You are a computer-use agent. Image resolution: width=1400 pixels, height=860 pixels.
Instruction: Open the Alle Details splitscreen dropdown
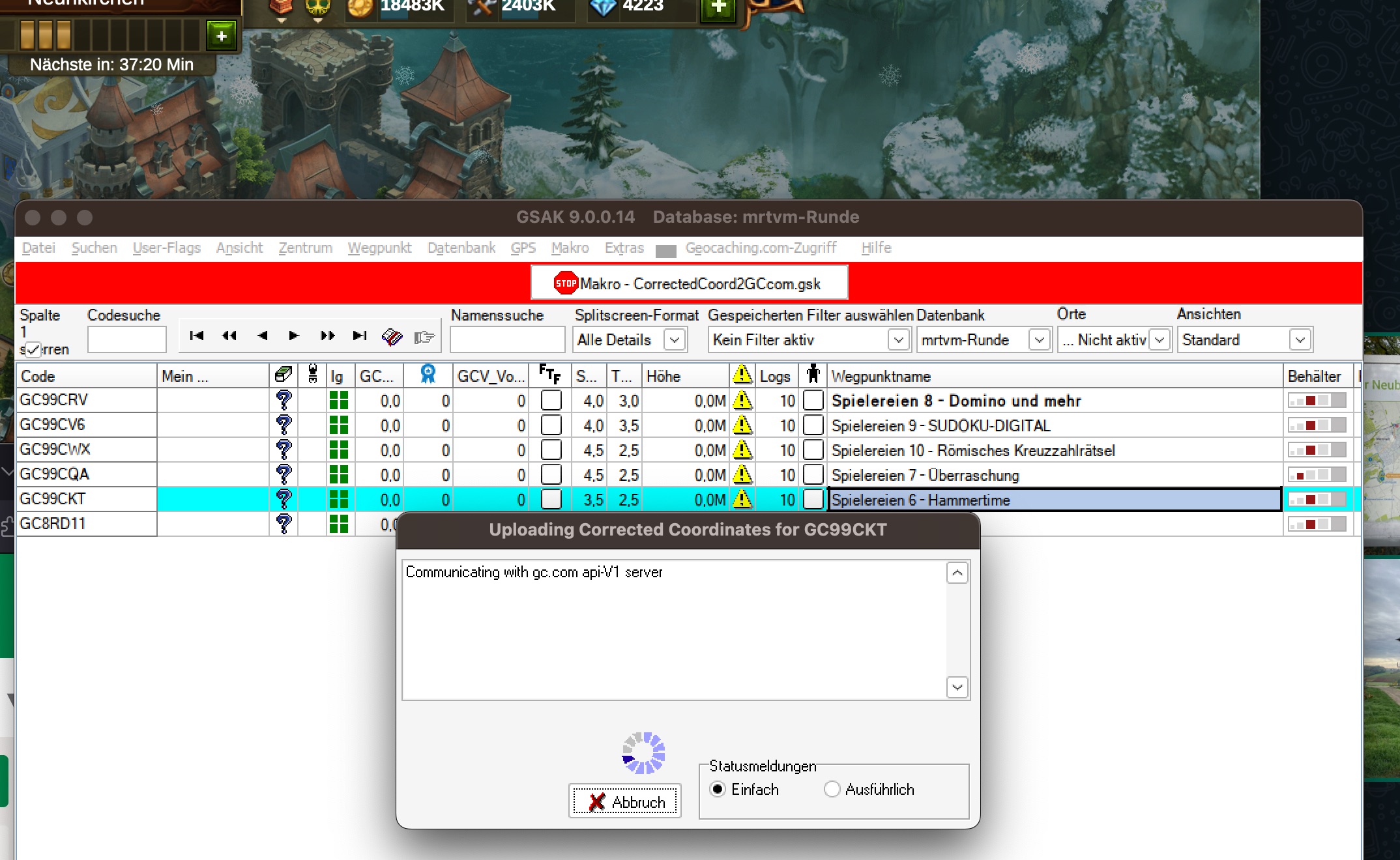pyautogui.click(x=675, y=339)
